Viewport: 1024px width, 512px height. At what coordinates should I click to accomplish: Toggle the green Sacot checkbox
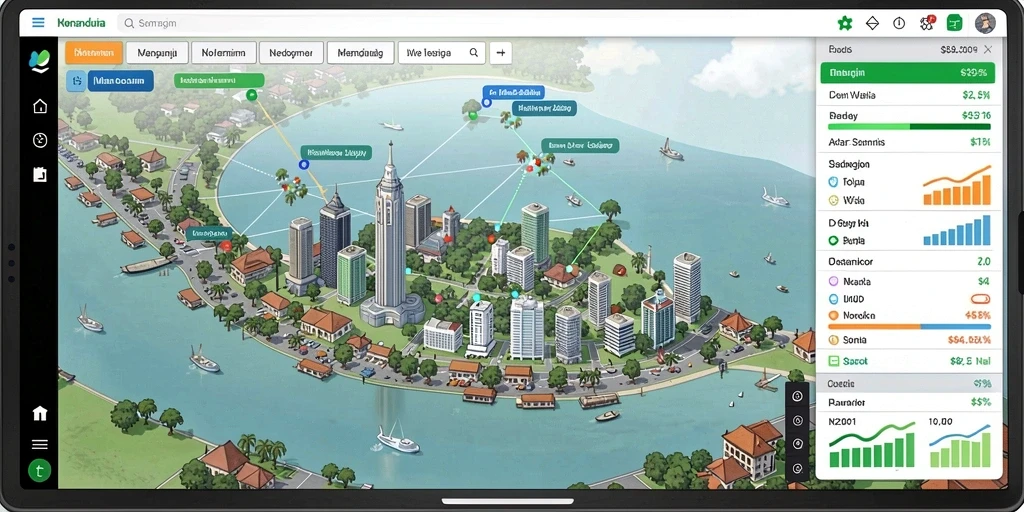(x=833, y=360)
